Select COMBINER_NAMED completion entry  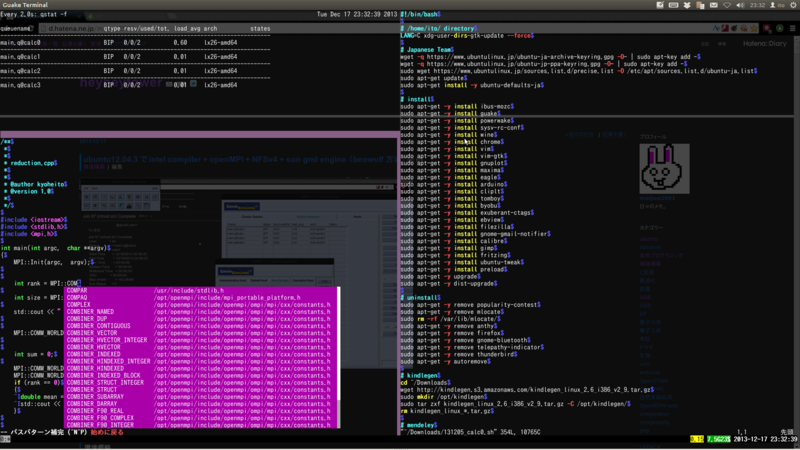[201, 312]
